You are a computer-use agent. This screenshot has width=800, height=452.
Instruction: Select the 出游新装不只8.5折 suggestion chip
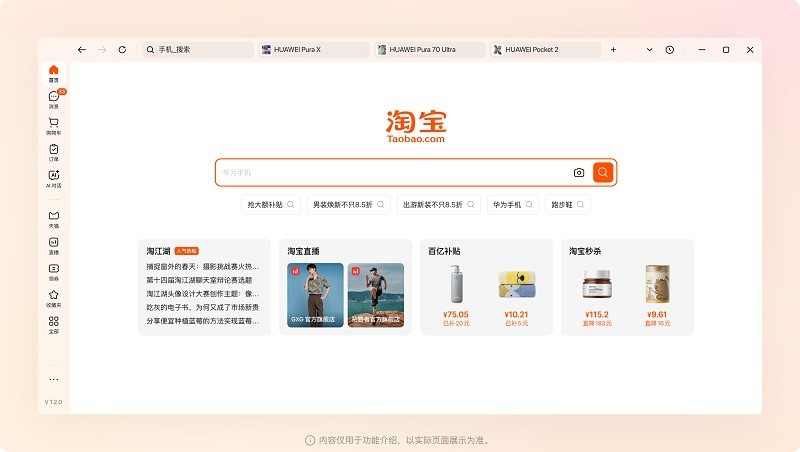pyautogui.click(x=439, y=205)
